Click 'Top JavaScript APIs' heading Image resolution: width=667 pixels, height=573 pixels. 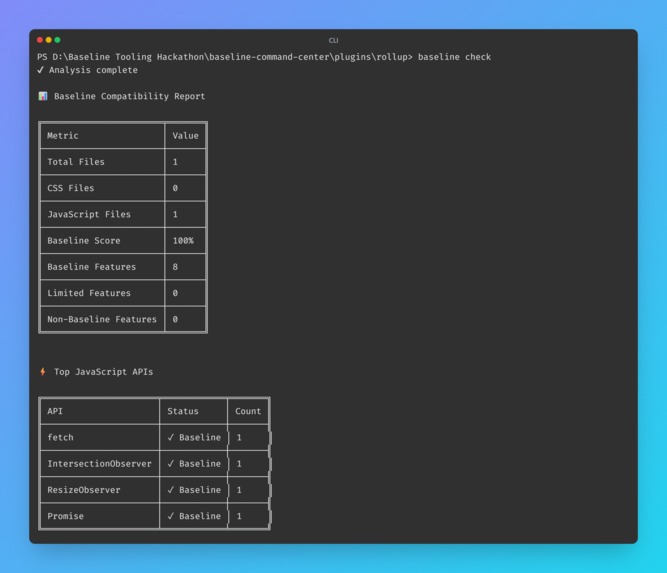103,372
